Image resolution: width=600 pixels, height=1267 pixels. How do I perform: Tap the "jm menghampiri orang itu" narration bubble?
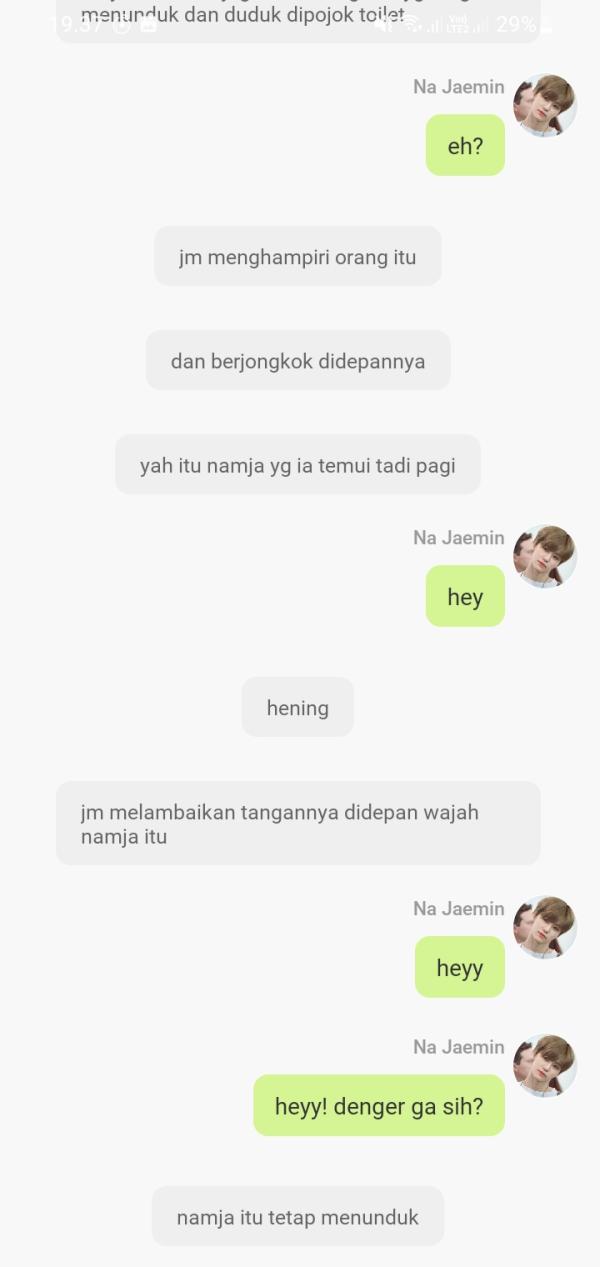pos(298,257)
